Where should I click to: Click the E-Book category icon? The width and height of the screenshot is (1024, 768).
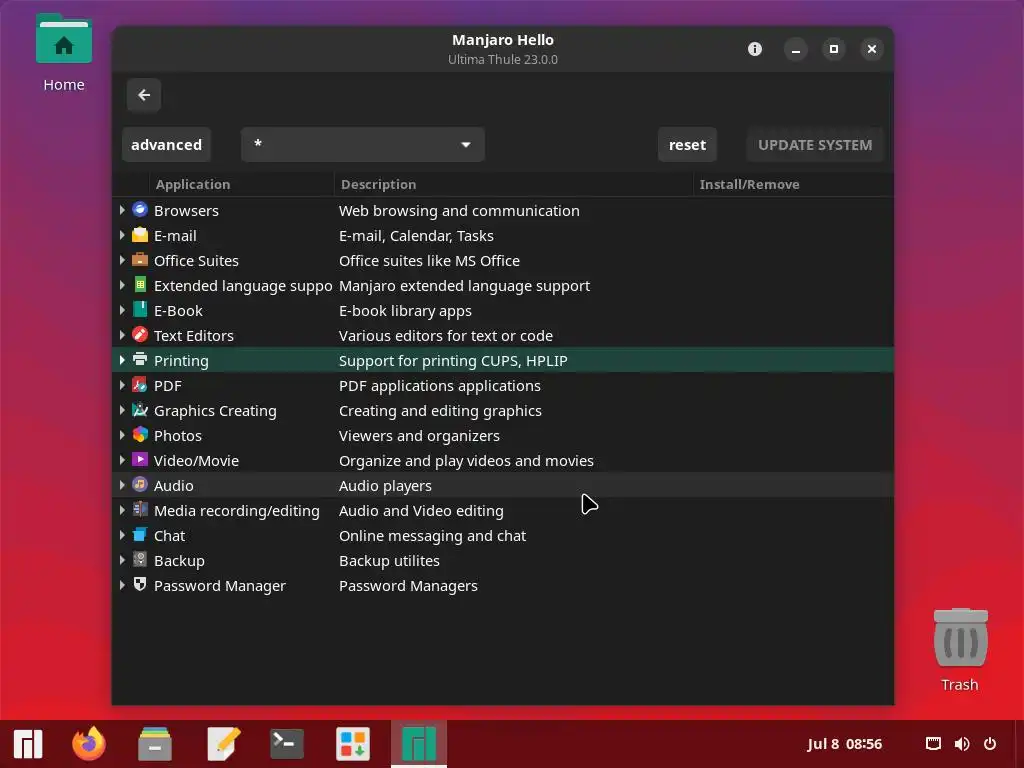click(140, 310)
